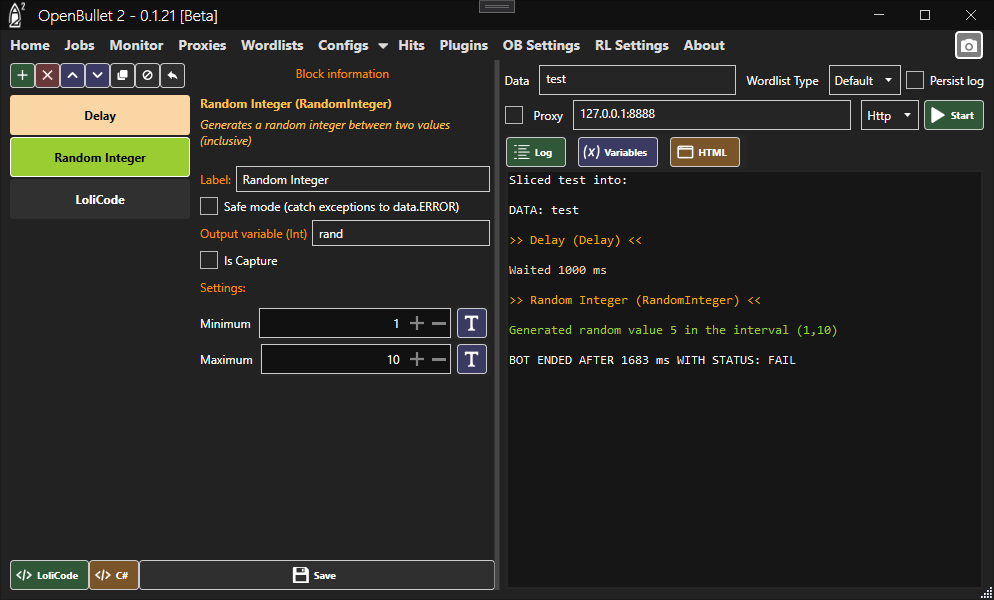Open Proxies section
Image resolution: width=994 pixels, height=600 pixels.
click(202, 45)
